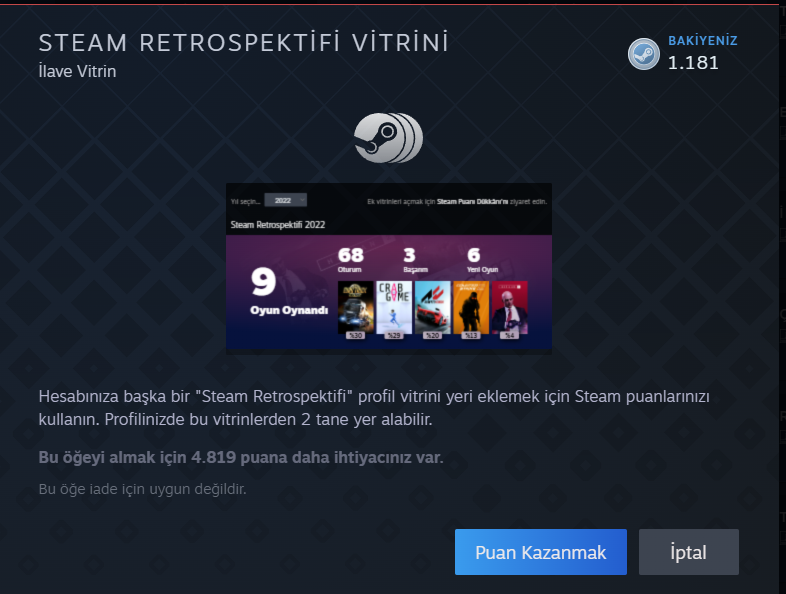Click the stacked Steam coins logo
This screenshot has width=786, height=594.
(388, 138)
